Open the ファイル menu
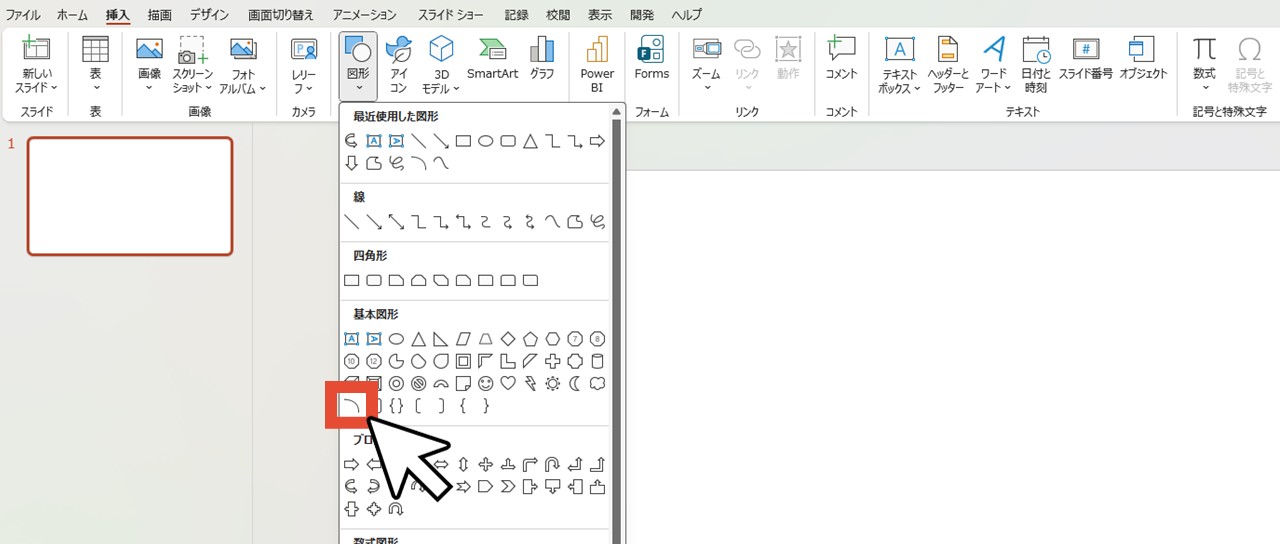Viewport: 1280px width, 544px height. [x=23, y=15]
